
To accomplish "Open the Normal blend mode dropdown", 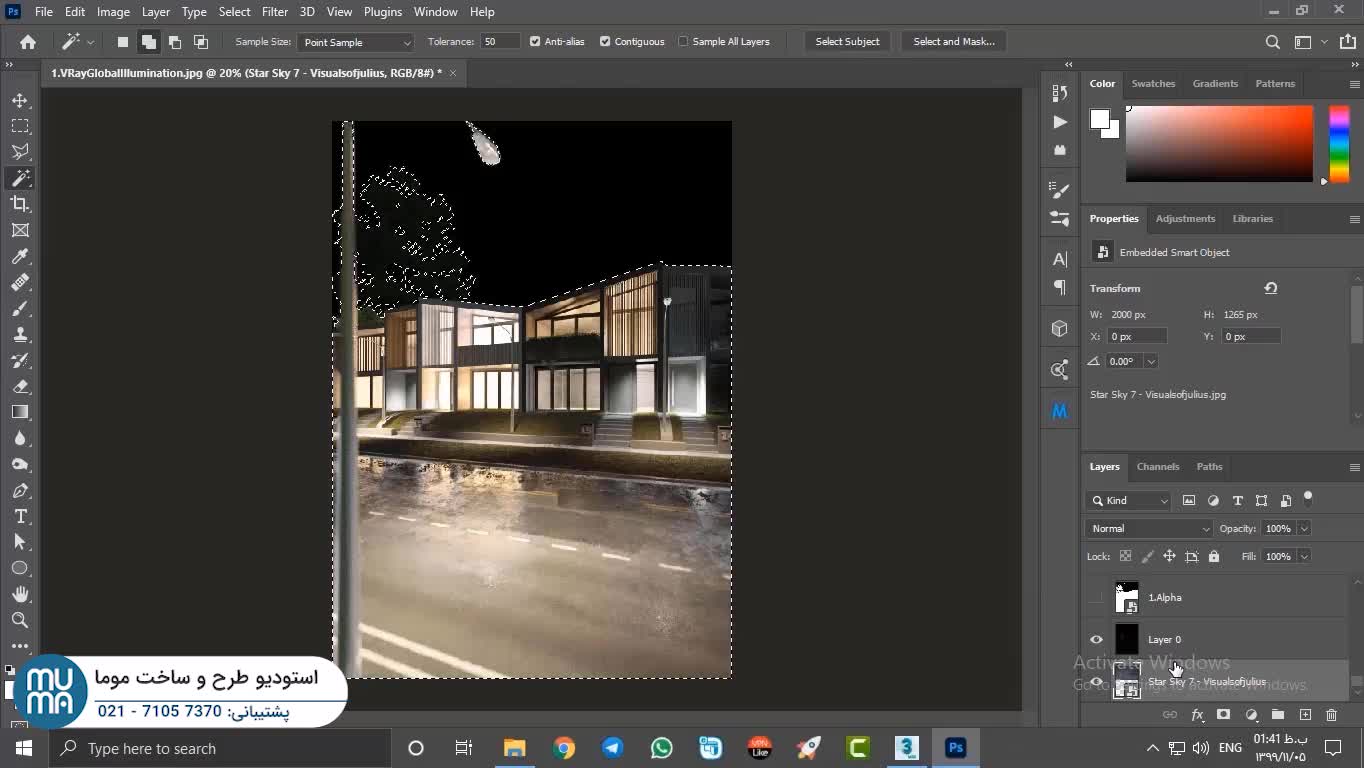I will (1148, 528).
